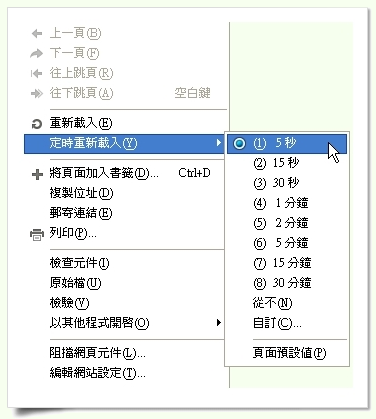Choose the 30 分鐘 reload interval
The height and width of the screenshot is (419, 376).
click(x=287, y=283)
